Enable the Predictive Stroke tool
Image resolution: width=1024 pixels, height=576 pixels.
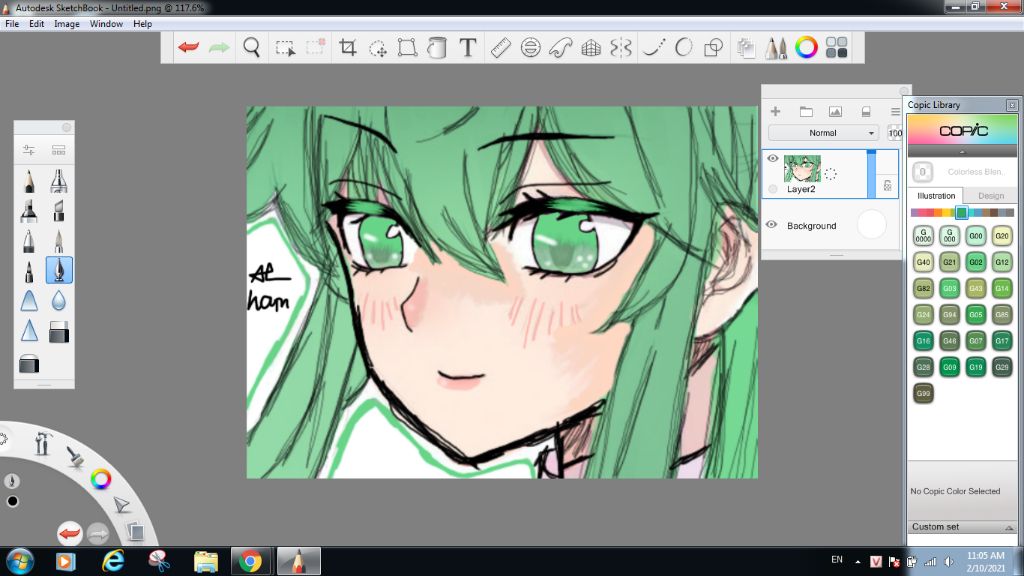click(x=684, y=47)
